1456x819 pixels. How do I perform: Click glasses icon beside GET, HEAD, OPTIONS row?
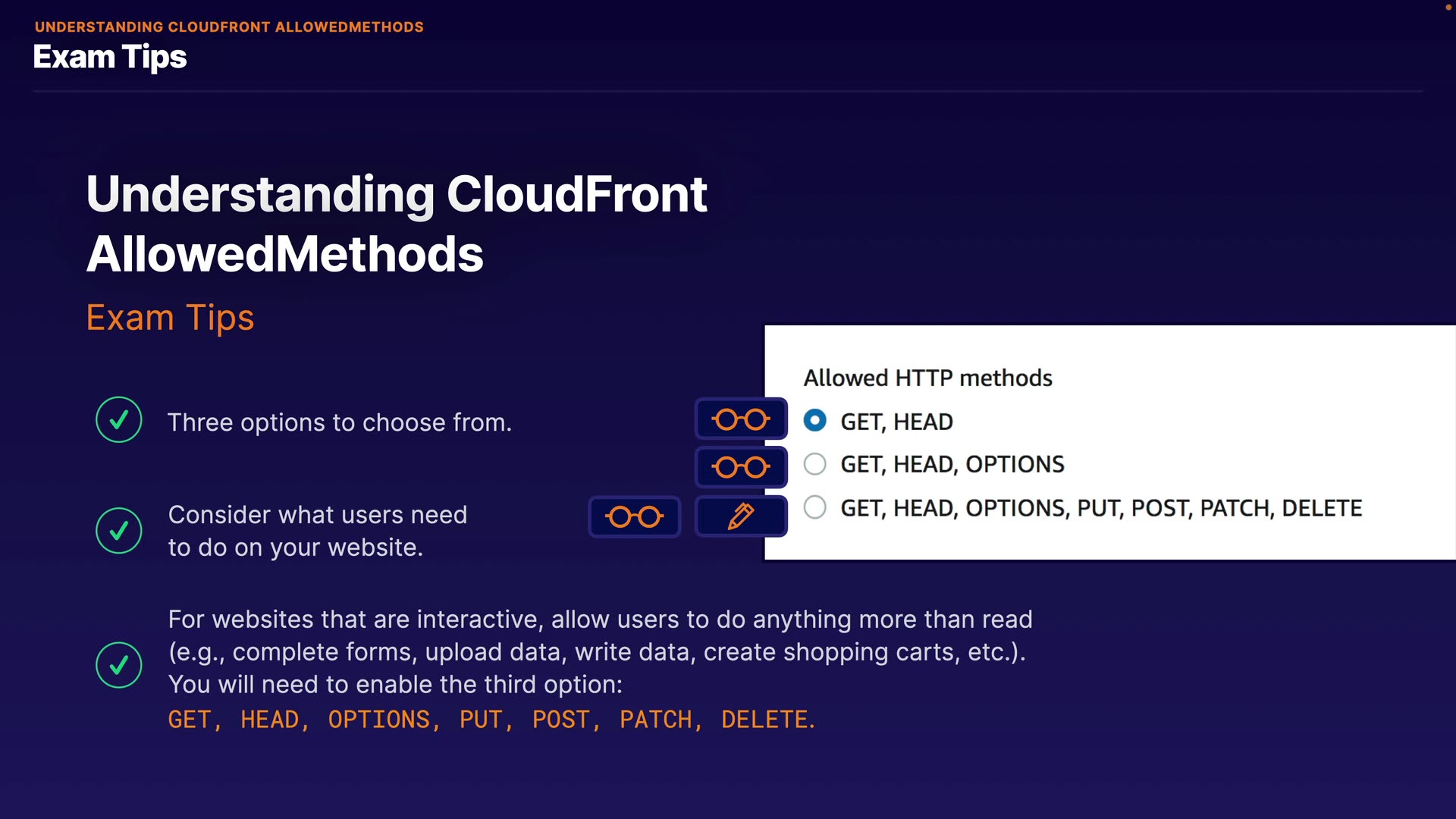[741, 467]
